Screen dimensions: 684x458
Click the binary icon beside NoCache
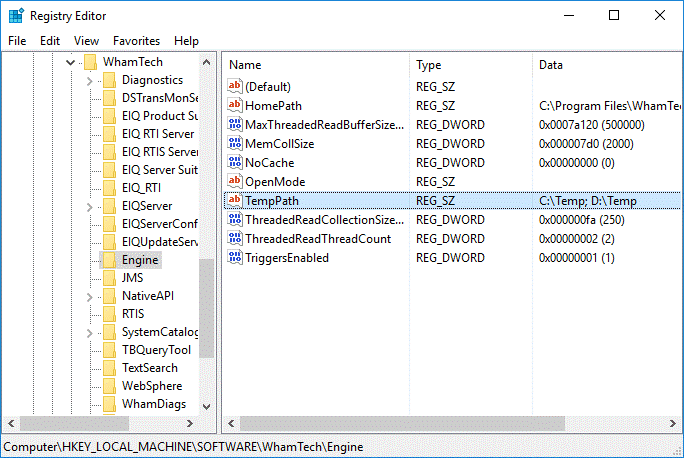[235, 162]
